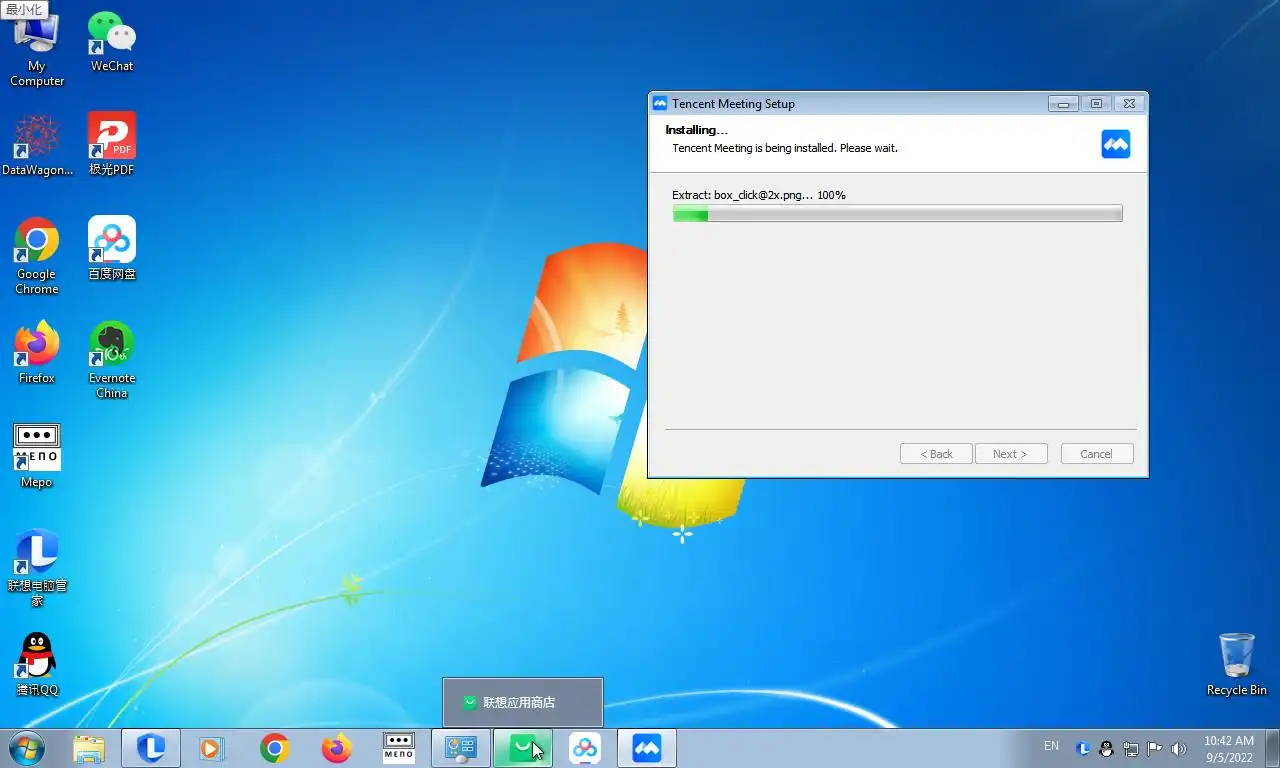Image resolution: width=1280 pixels, height=768 pixels.
Task: Open the volume speaker tray icon
Action: click(x=1178, y=748)
